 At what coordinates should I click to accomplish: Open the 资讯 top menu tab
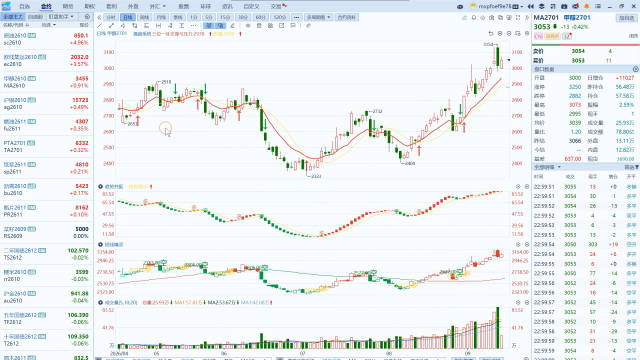point(227,7)
